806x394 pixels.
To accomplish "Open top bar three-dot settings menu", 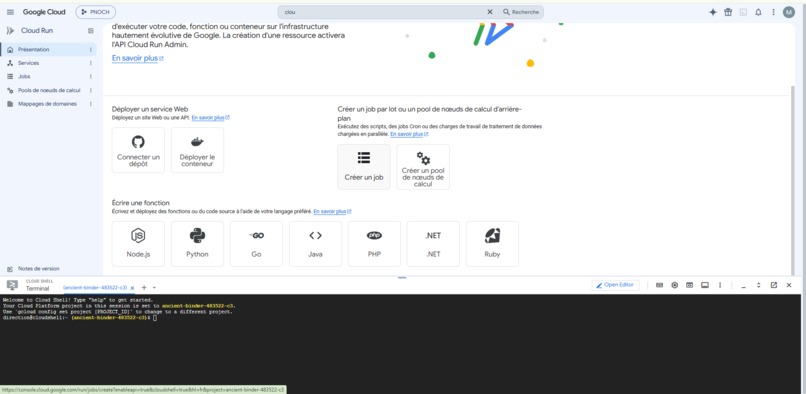I will pyautogui.click(x=773, y=12).
